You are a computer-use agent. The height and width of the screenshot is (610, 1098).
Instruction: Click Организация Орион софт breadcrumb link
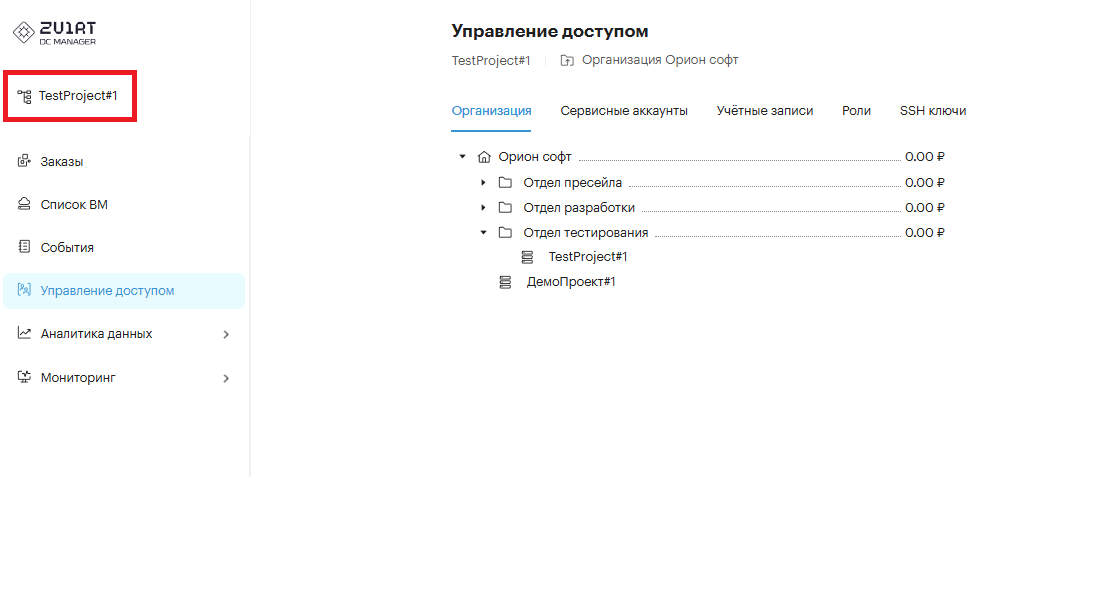(660, 60)
